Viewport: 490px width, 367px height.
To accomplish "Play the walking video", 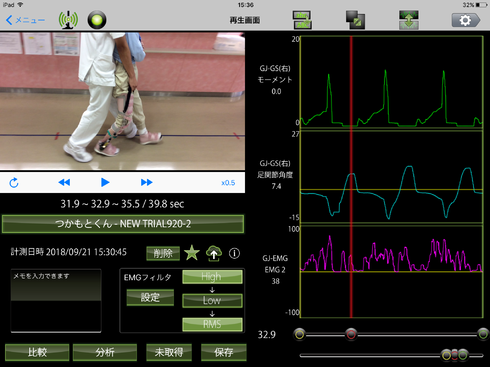I will 105,182.
